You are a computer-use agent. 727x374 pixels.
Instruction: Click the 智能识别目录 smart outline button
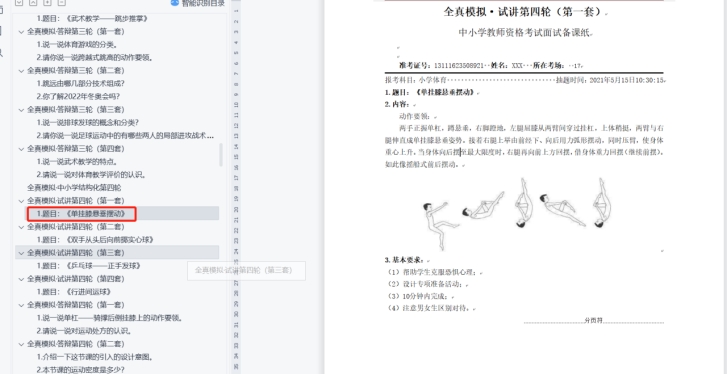tap(198, 3)
